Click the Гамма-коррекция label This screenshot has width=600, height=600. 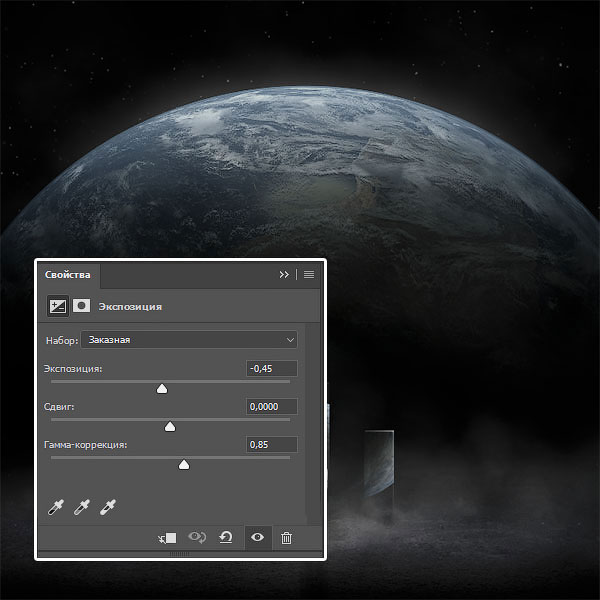click(x=86, y=445)
